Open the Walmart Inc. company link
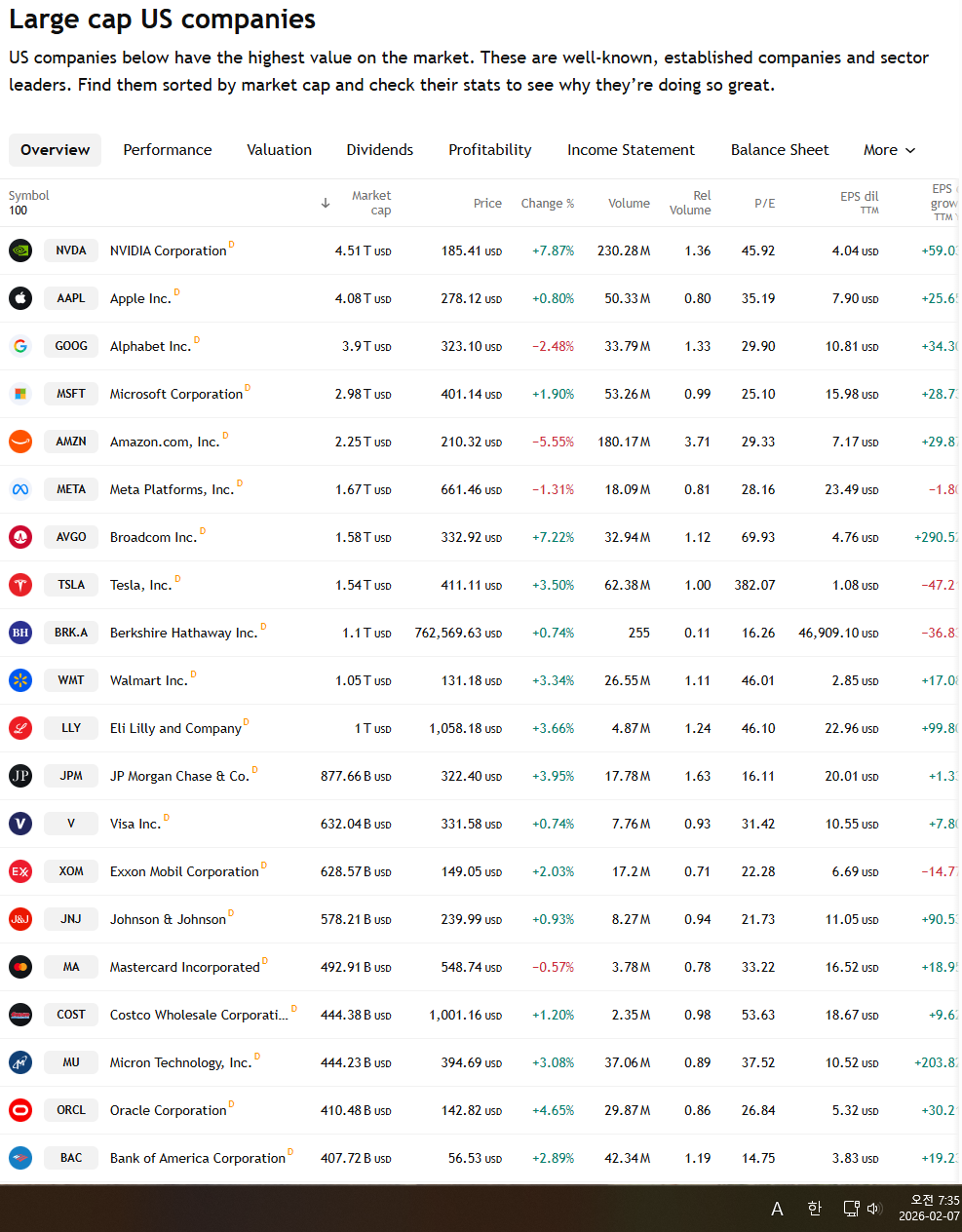The image size is (962, 1232). tap(148, 680)
